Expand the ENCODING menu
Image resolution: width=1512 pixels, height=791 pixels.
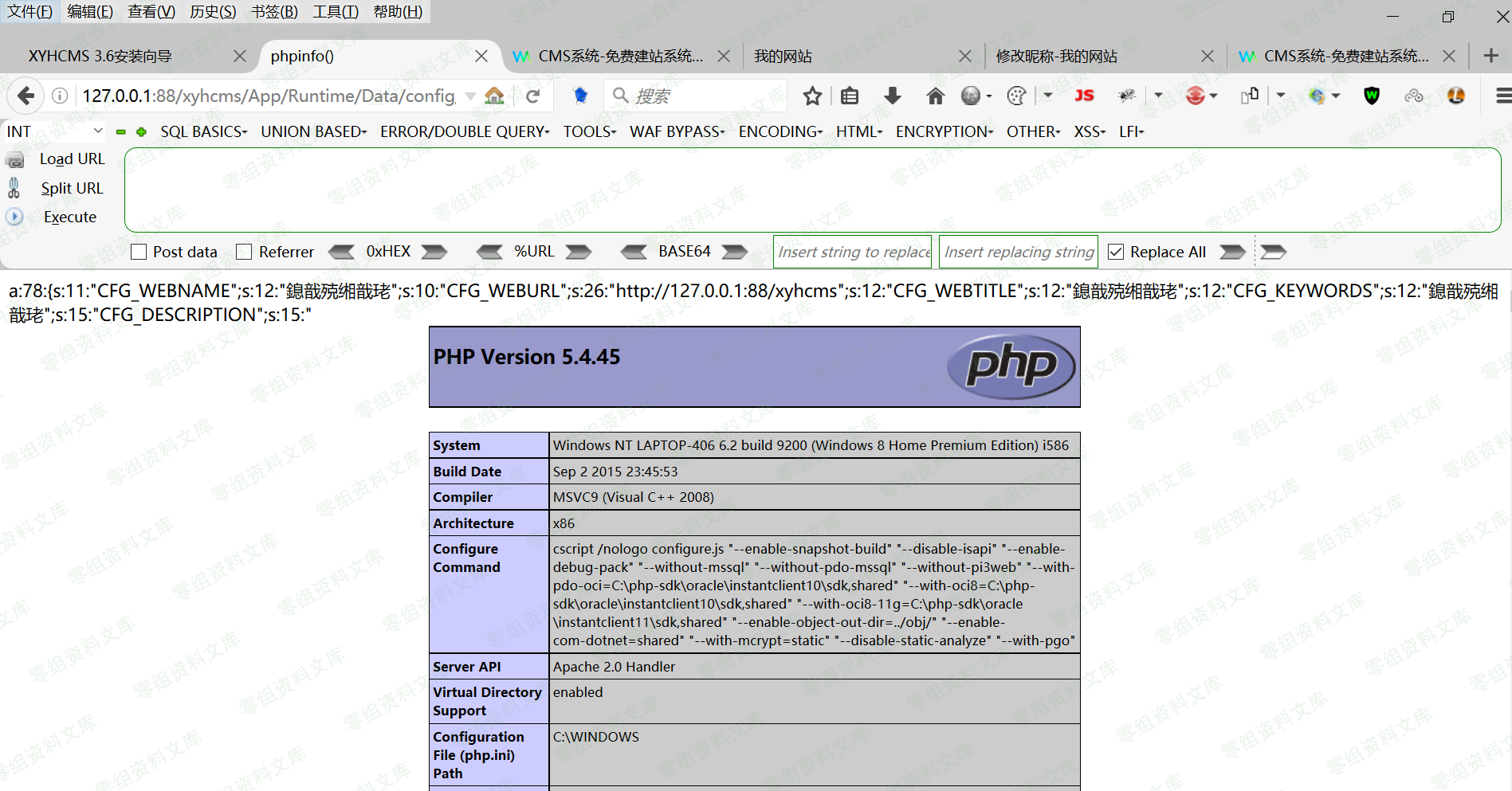(x=780, y=132)
